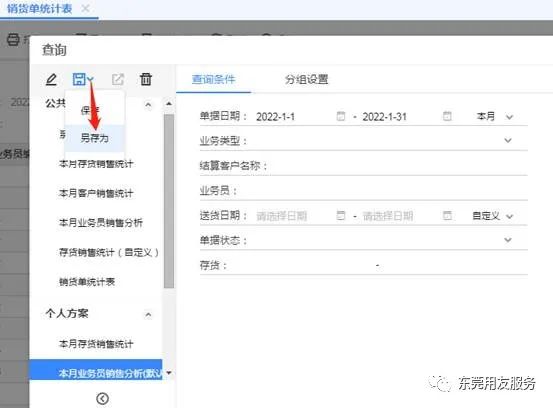Switch to 查询条件 tab
The height and width of the screenshot is (408, 553).
pyautogui.click(x=213, y=79)
